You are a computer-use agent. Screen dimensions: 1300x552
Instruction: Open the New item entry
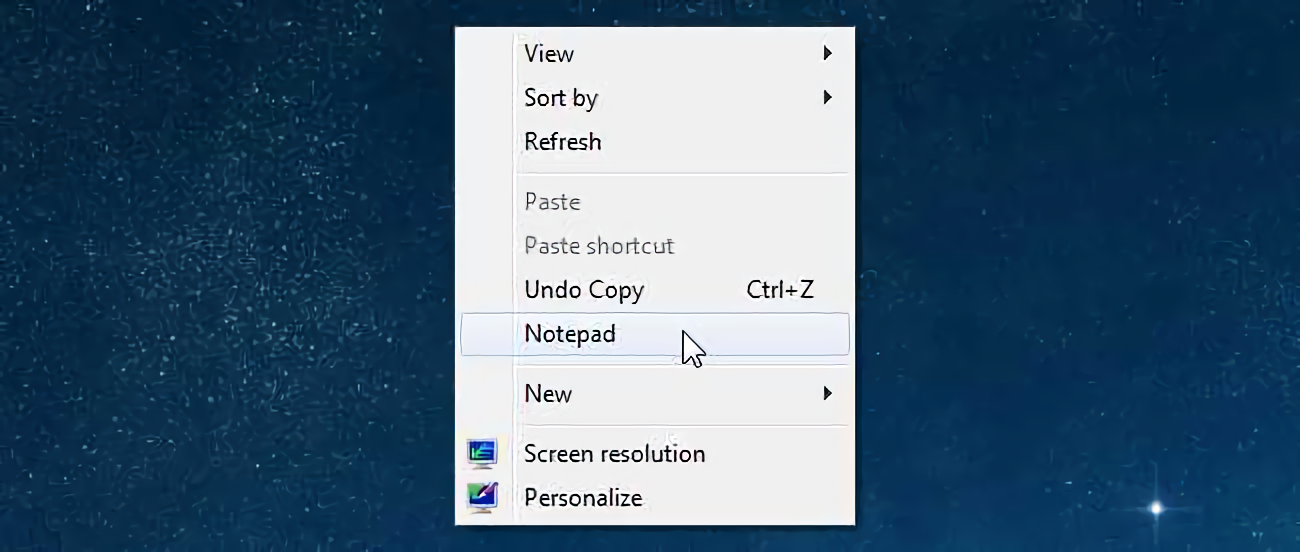[548, 394]
